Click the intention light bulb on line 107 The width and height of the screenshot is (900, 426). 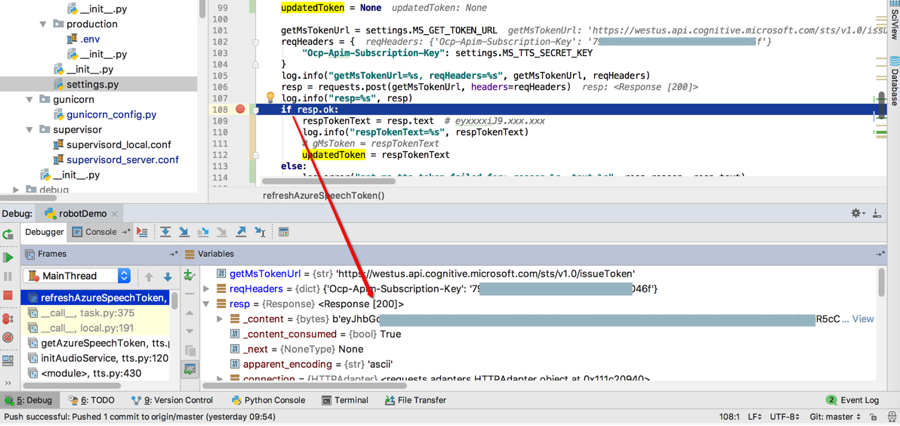tap(270, 98)
